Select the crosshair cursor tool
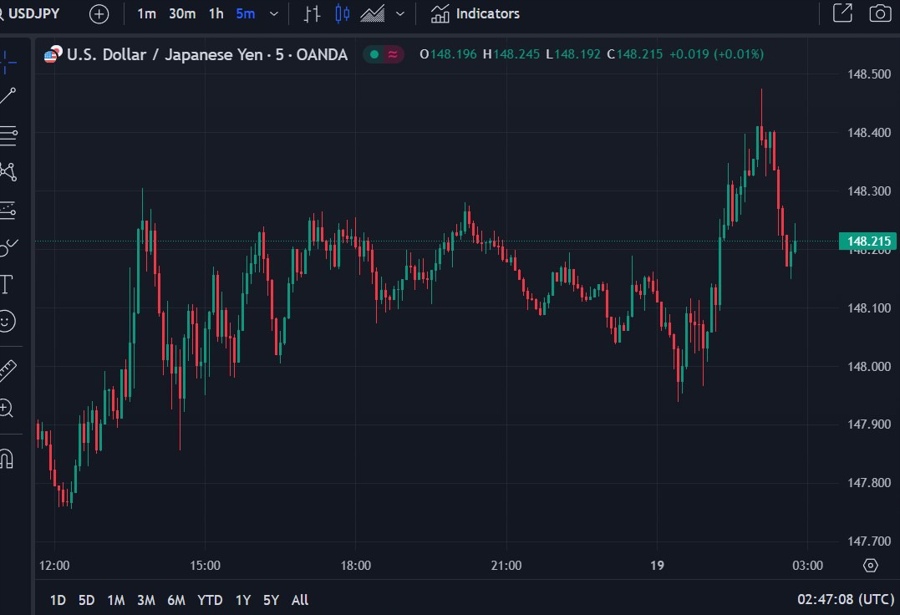The height and width of the screenshot is (615, 900). pyautogui.click(x=8, y=60)
